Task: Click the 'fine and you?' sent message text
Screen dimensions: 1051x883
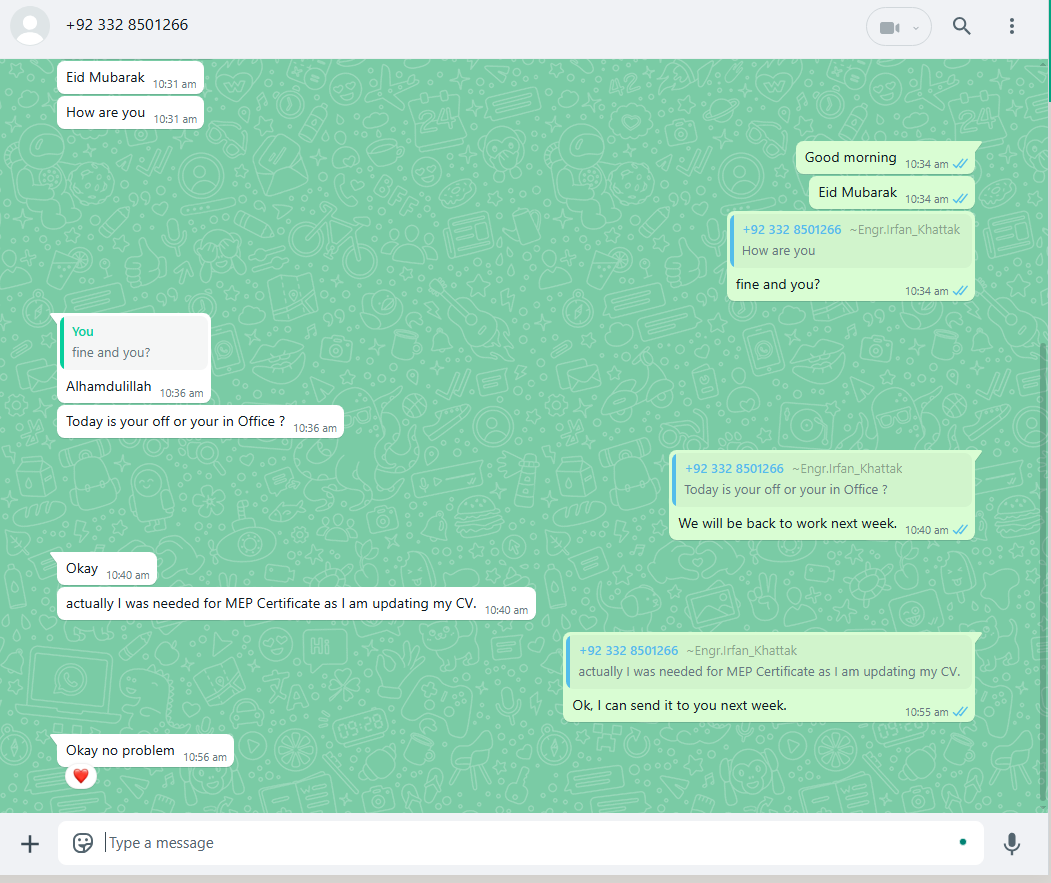Action: 778,284
